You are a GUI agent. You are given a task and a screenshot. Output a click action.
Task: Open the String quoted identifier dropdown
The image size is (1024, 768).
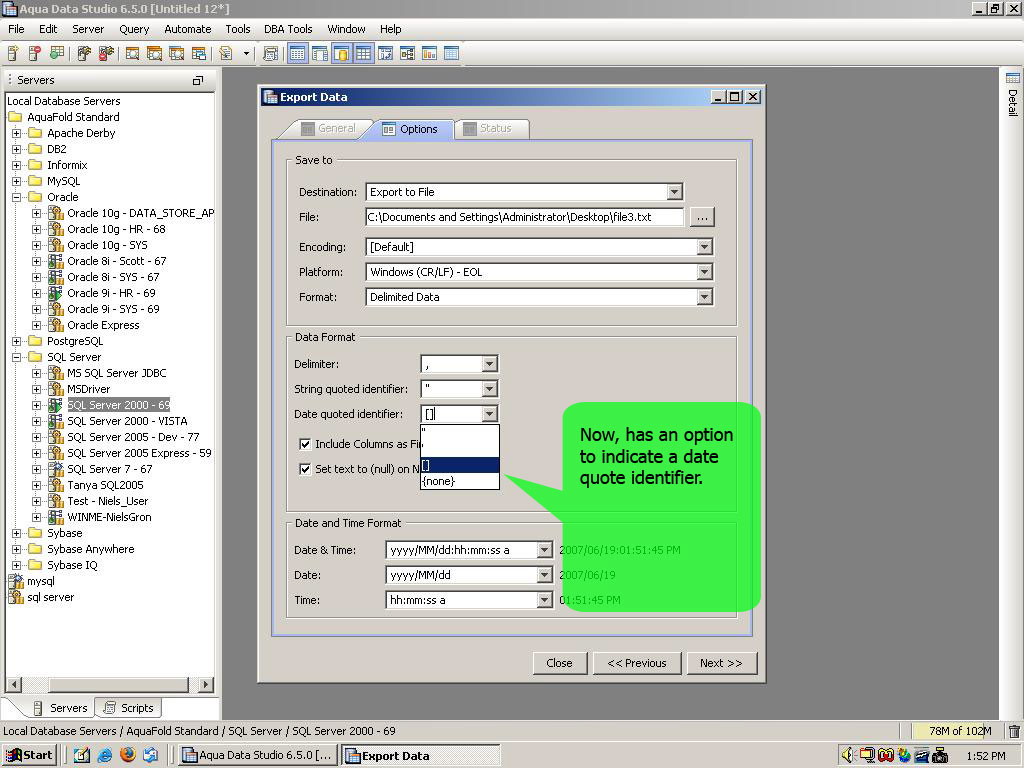tap(489, 389)
